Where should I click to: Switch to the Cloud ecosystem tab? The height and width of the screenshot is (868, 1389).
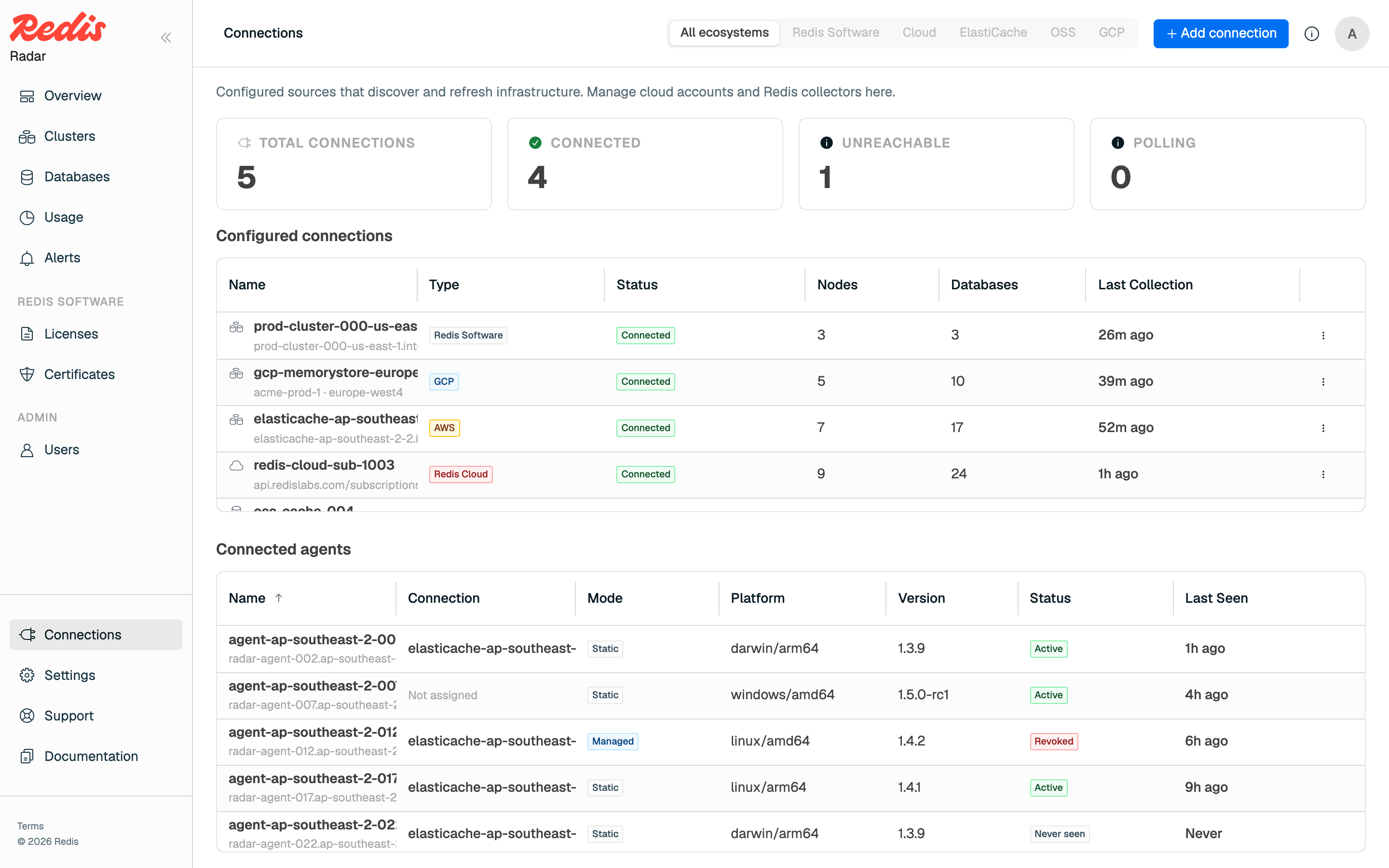click(x=918, y=33)
